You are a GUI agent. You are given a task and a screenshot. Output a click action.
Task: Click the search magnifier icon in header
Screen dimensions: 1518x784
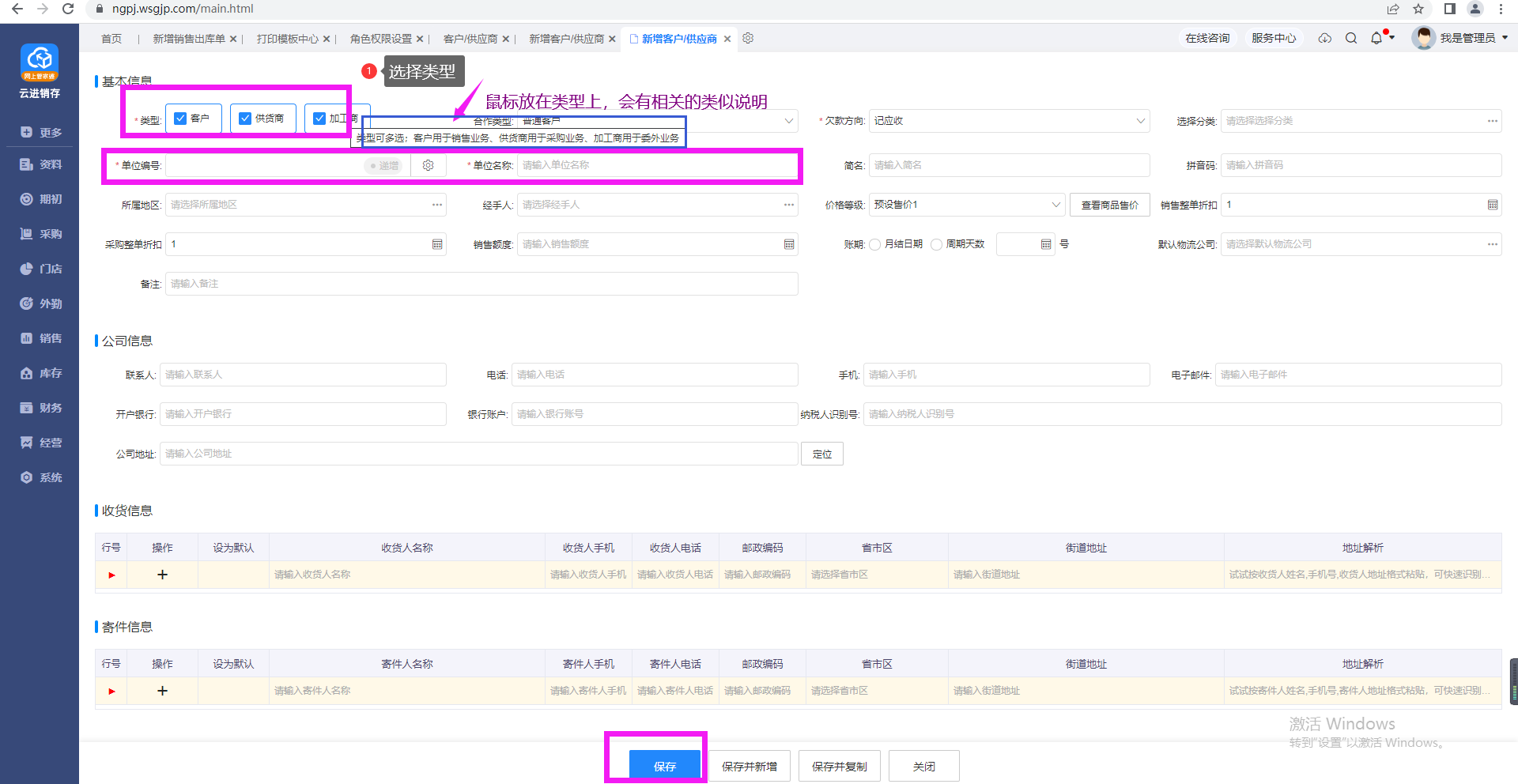pos(1351,38)
